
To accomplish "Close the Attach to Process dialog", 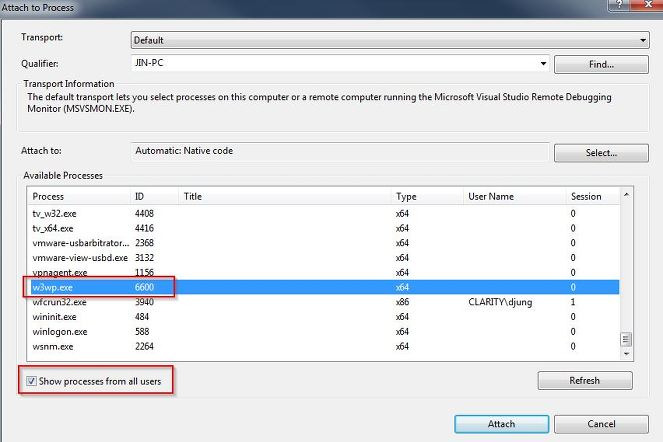I will click(x=647, y=4).
